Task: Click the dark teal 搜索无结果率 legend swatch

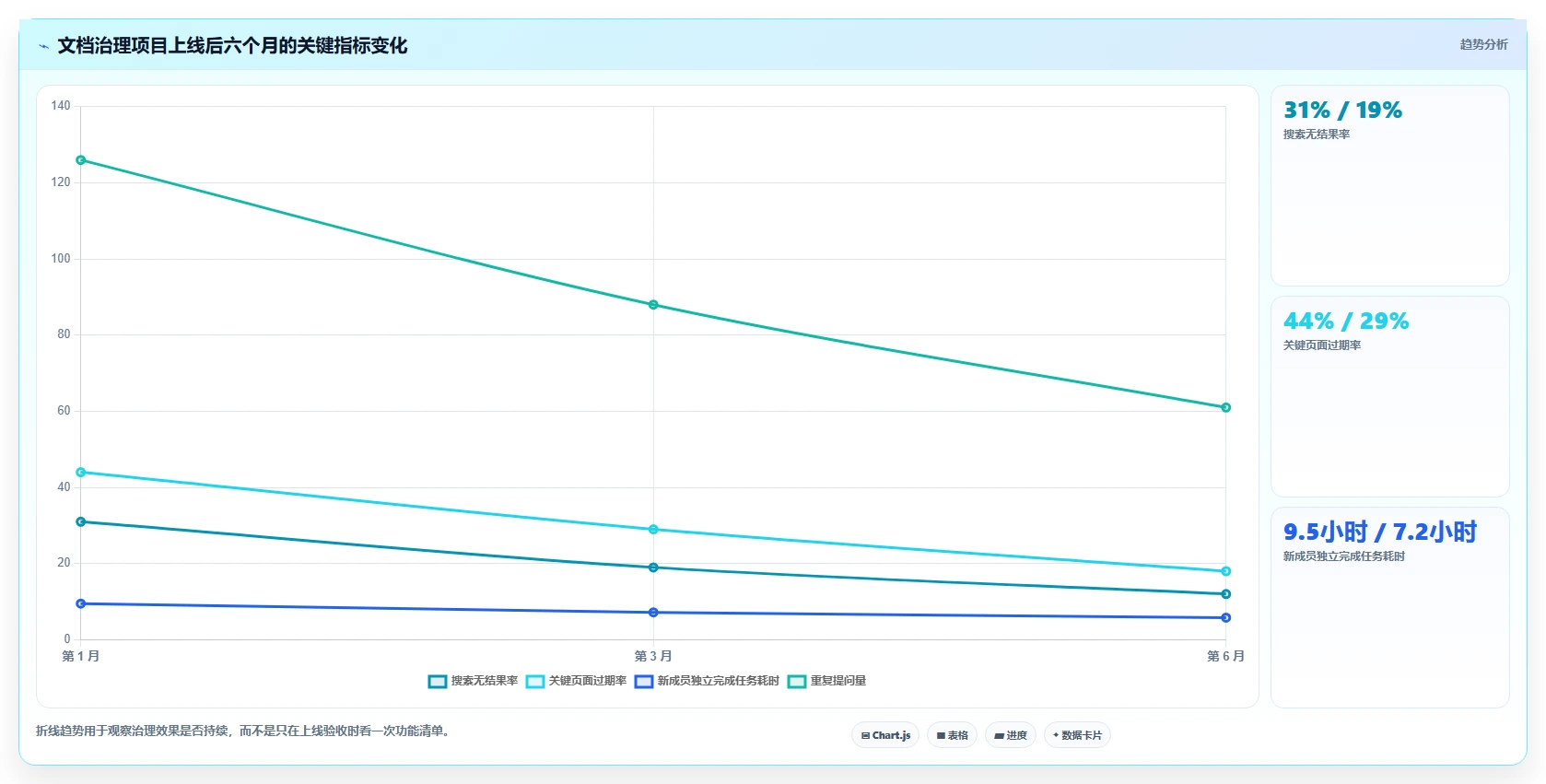Action: click(438, 682)
